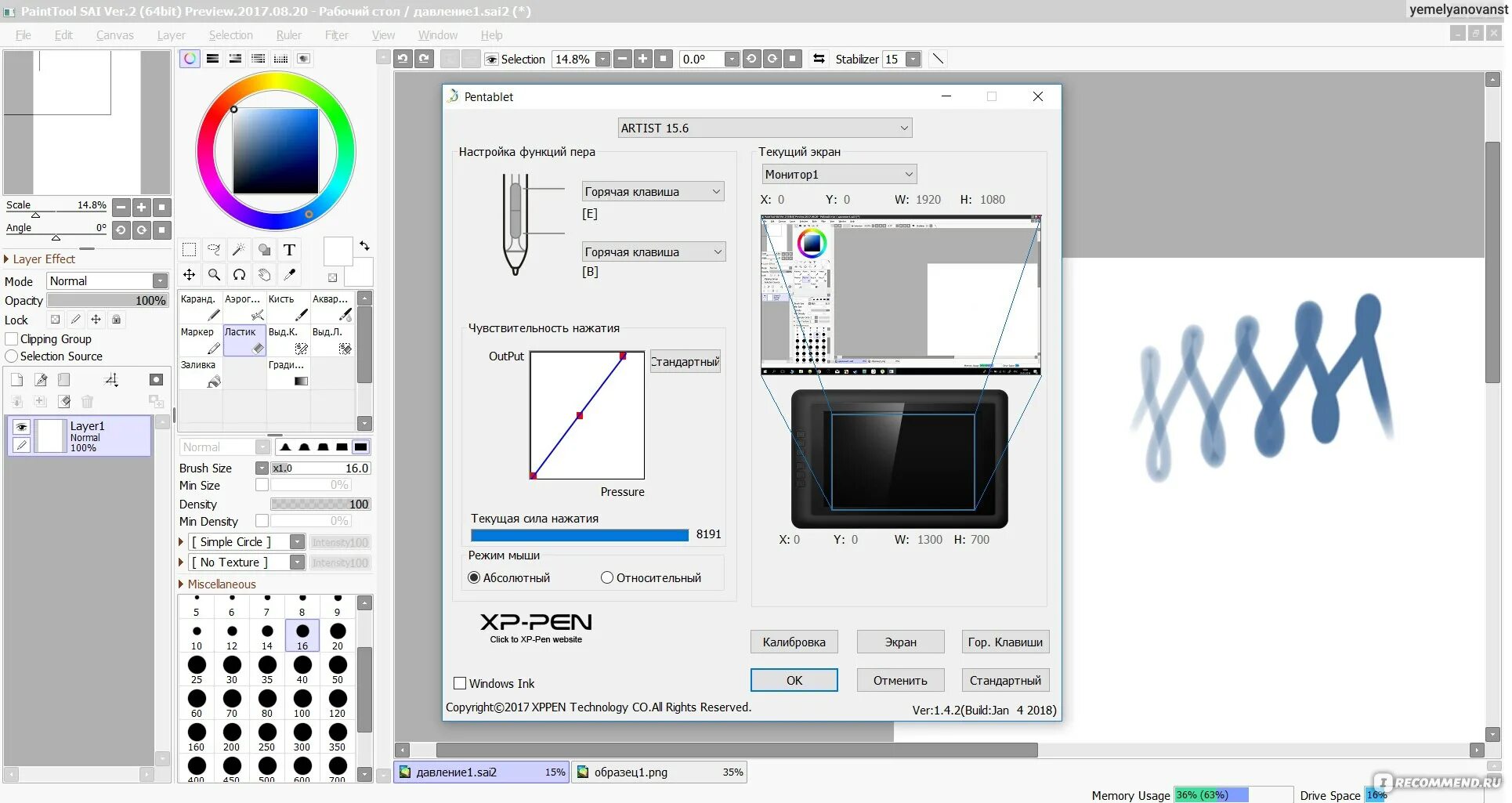1512x803 pixels.
Task: Choose the Заливка bucket fill tool
Action: pos(200,373)
